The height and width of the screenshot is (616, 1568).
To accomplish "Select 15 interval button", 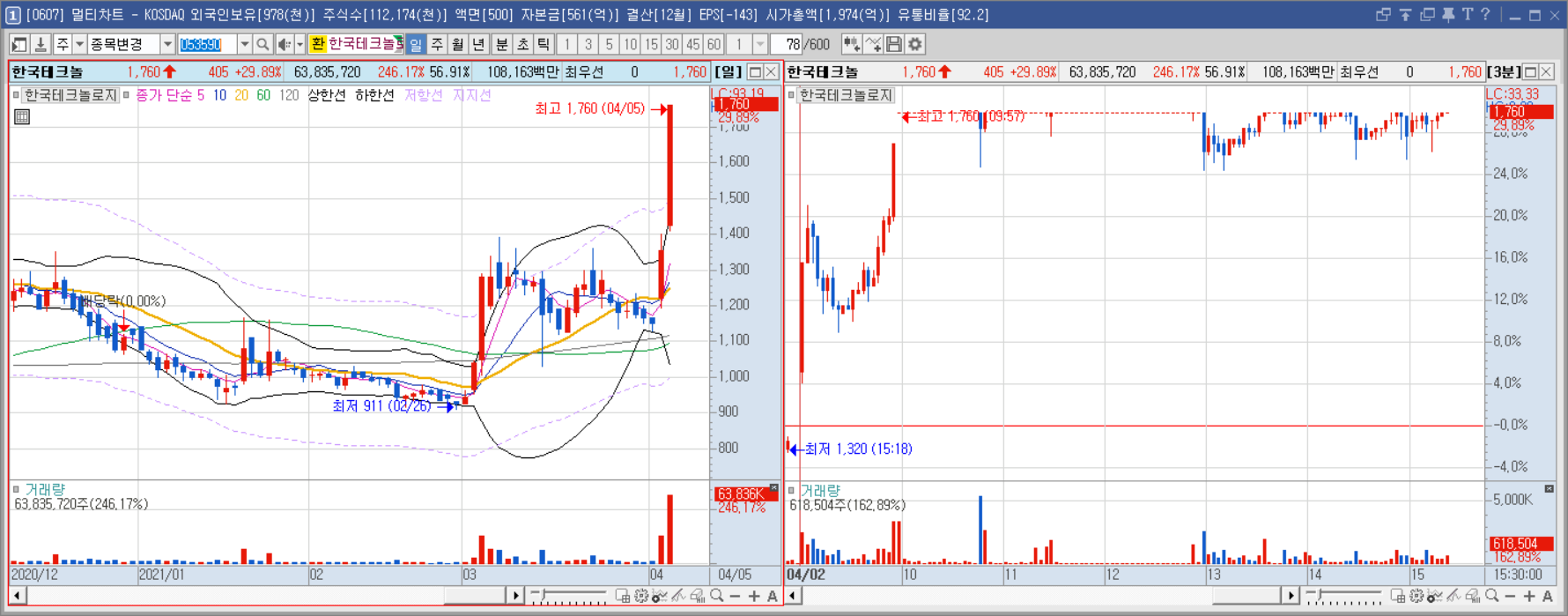I will [652, 44].
